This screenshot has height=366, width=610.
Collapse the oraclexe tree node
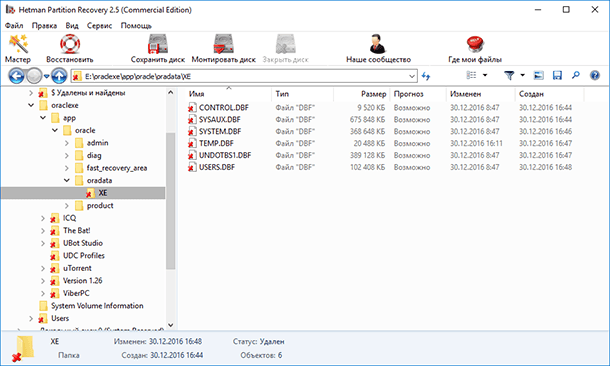click(x=31, y=105)
